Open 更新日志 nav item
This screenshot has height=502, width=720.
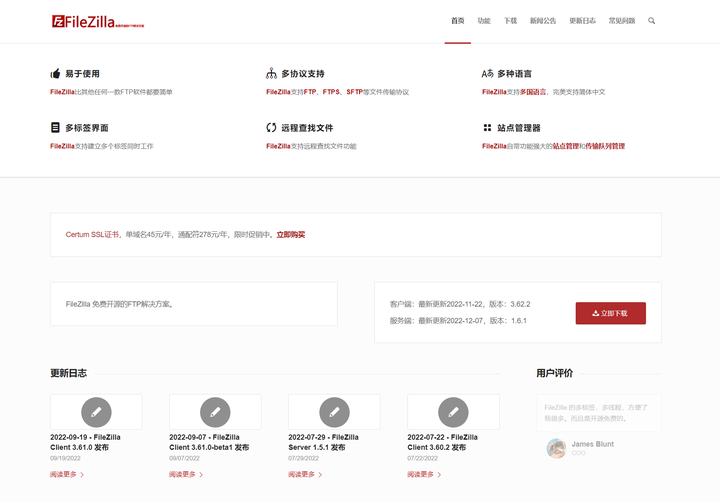coord(582,21)
